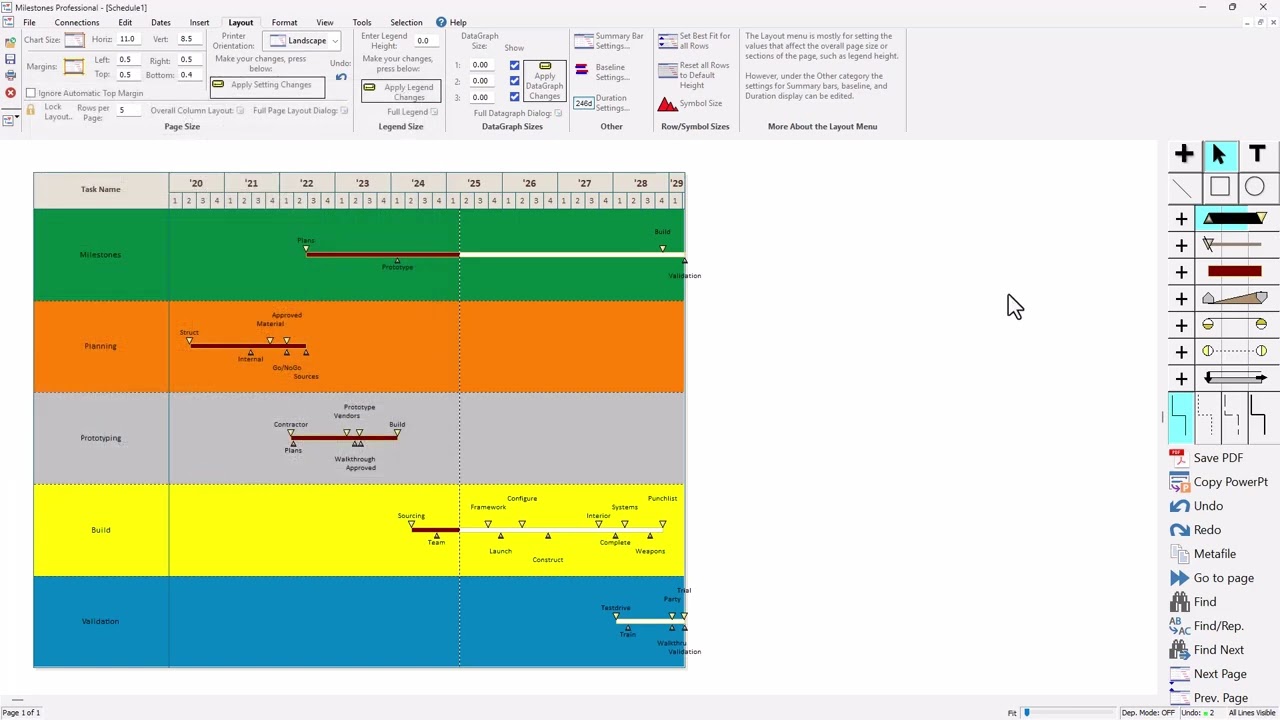
Task: Click the Enter Legend Height field
Action: point(429,41)
